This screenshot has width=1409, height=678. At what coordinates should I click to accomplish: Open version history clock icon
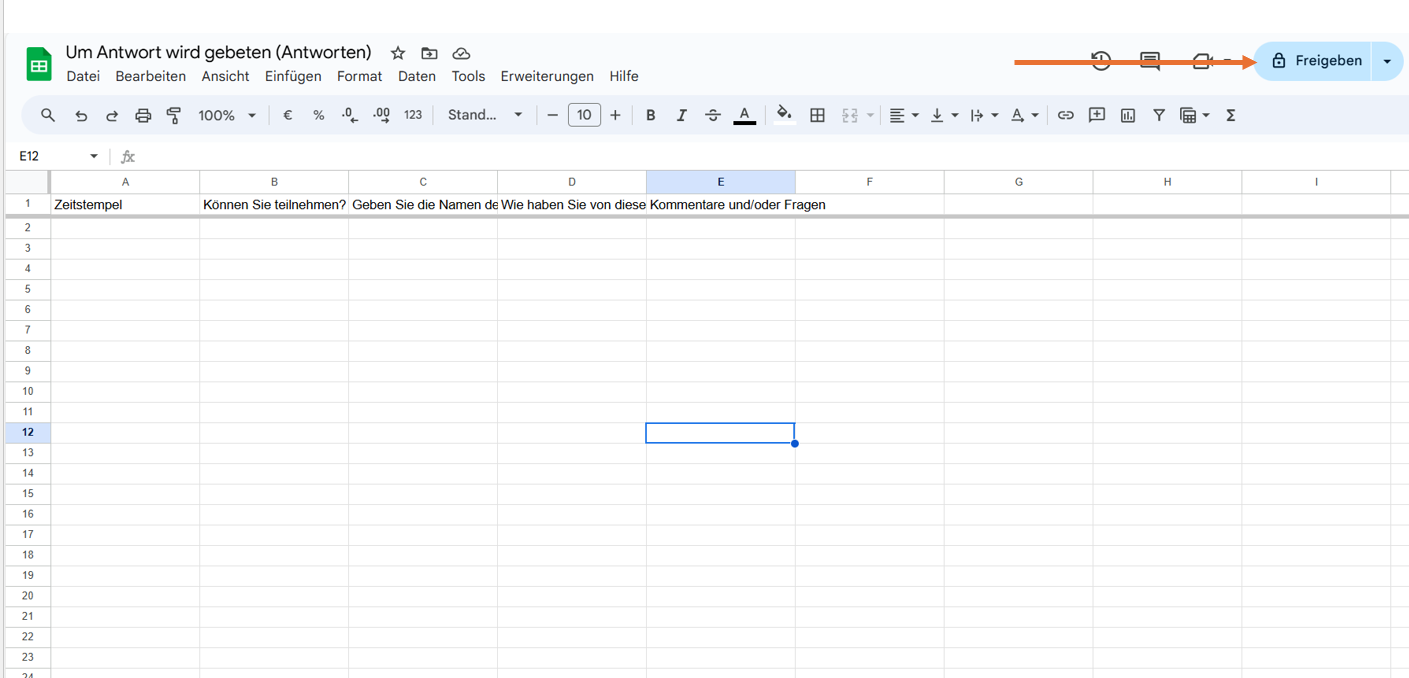[1101, 61]
